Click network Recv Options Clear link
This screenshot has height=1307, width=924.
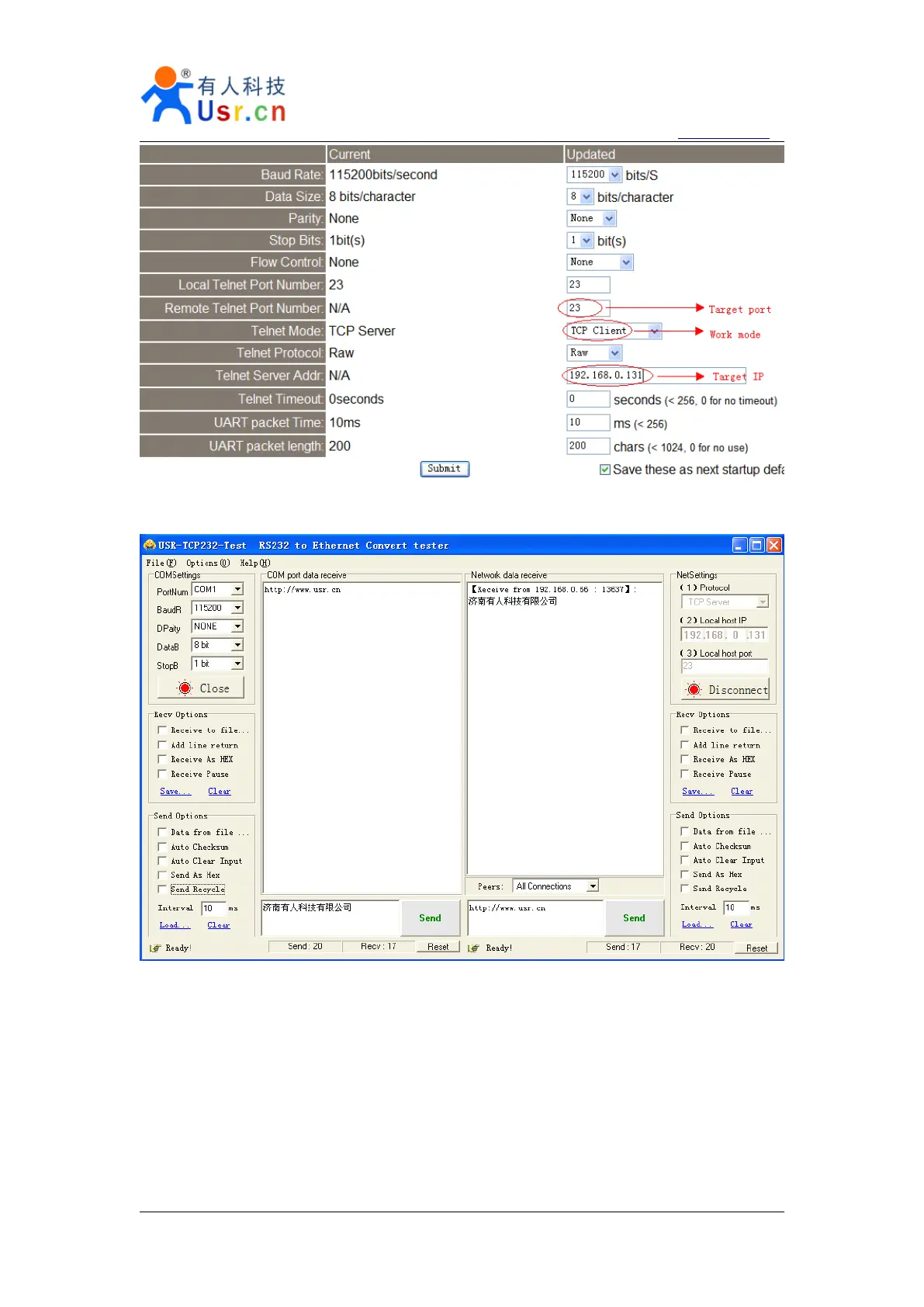pos(742,791)
